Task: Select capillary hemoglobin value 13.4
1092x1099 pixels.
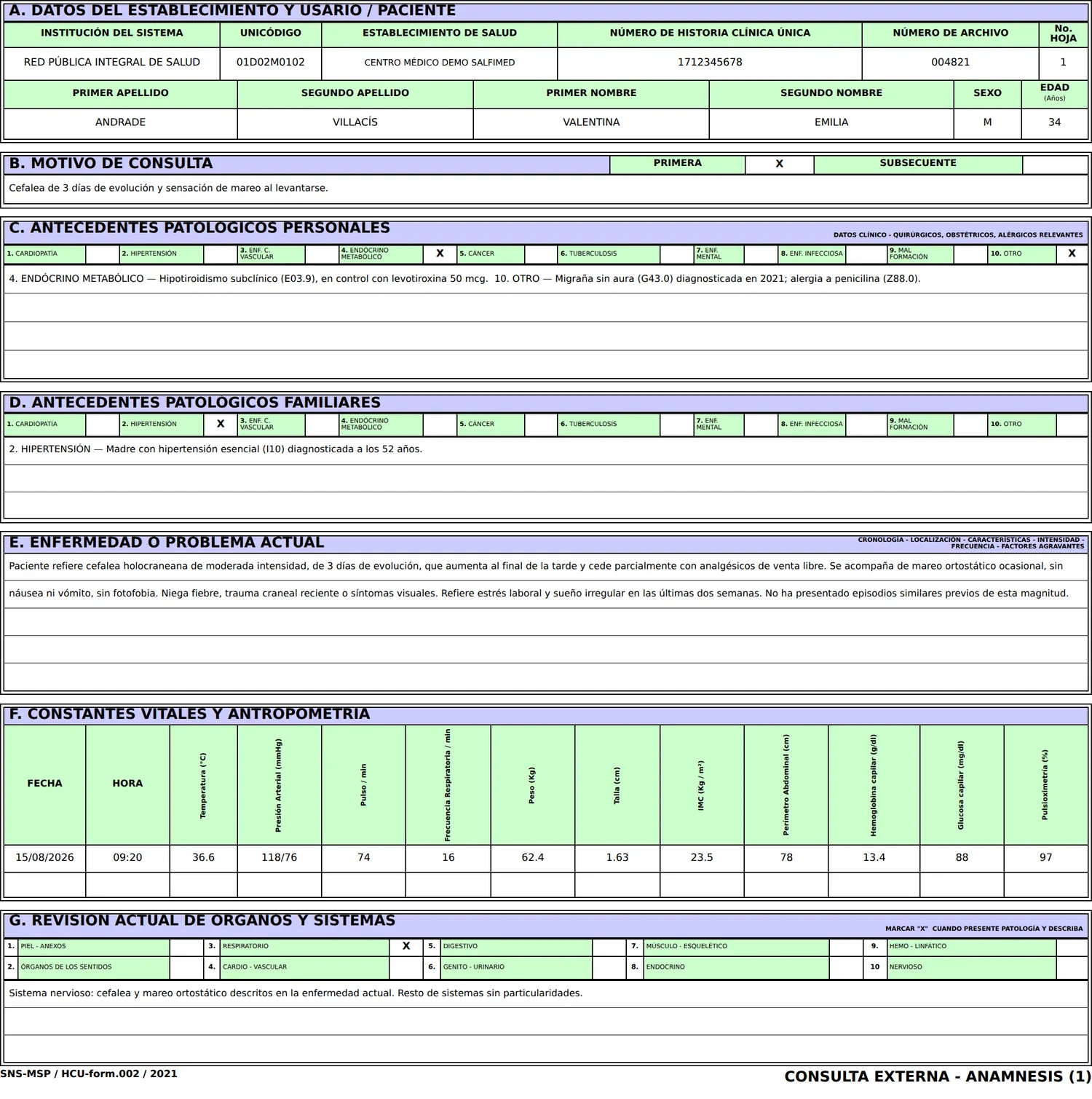Action: 874,858
